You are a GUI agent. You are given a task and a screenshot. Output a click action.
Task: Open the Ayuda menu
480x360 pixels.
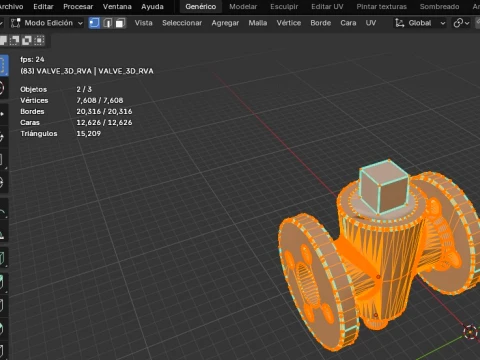(152, 7)
